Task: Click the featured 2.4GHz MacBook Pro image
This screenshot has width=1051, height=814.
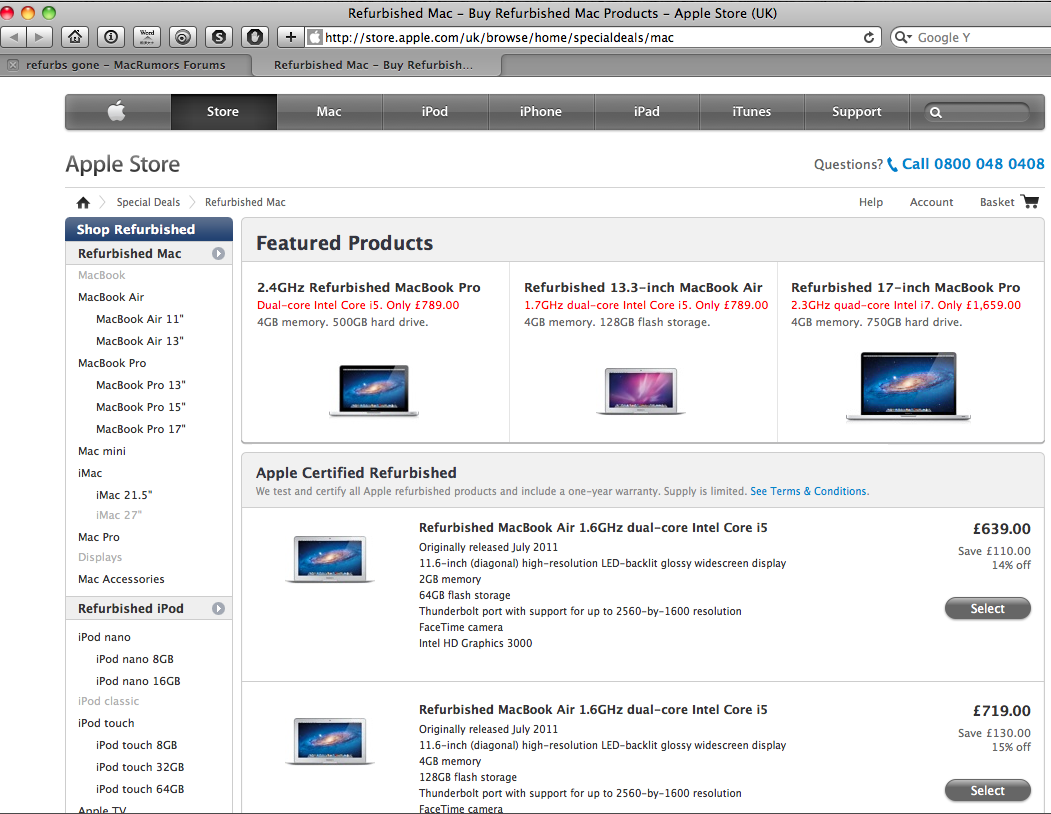Action: 374,390
